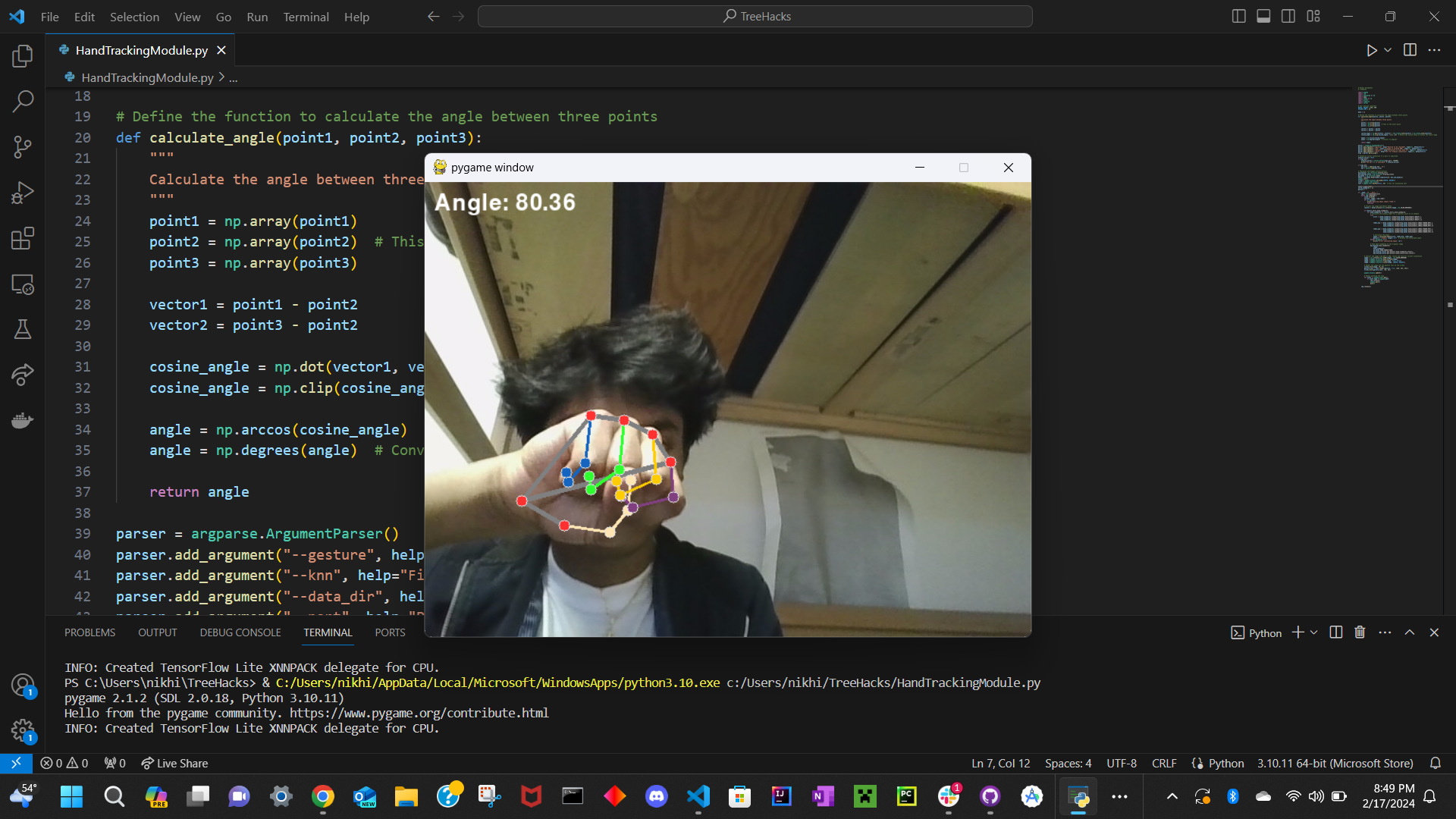Open the Testing flask icon view

coord(23,329)
